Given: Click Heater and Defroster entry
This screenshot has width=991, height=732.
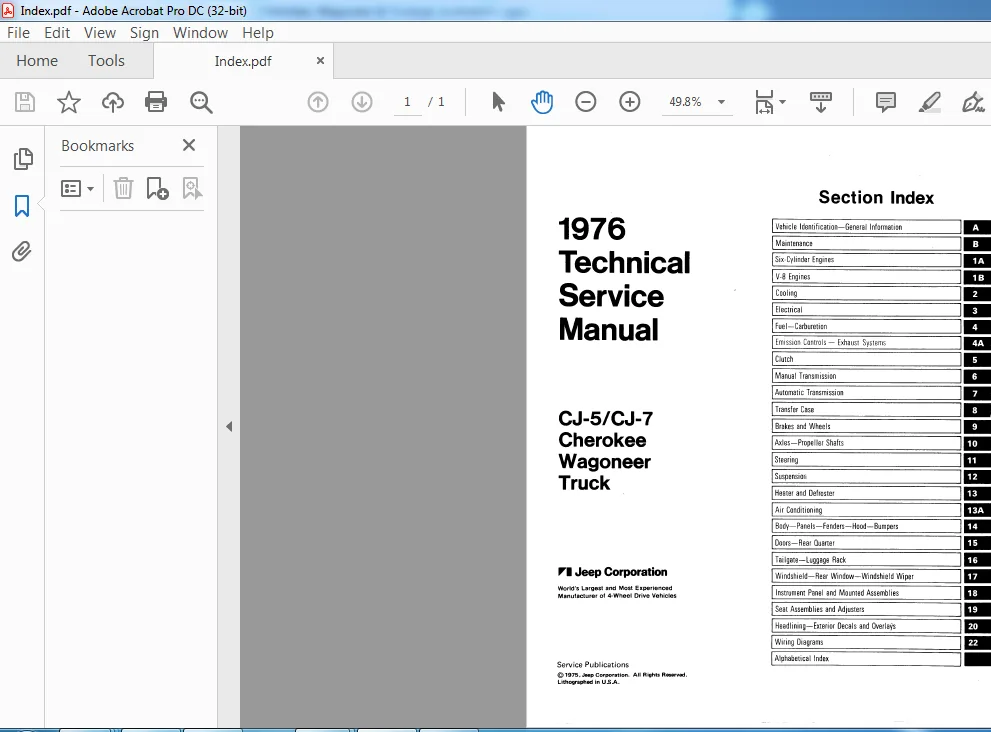Looking at the screenshot, I should point(866,493).
